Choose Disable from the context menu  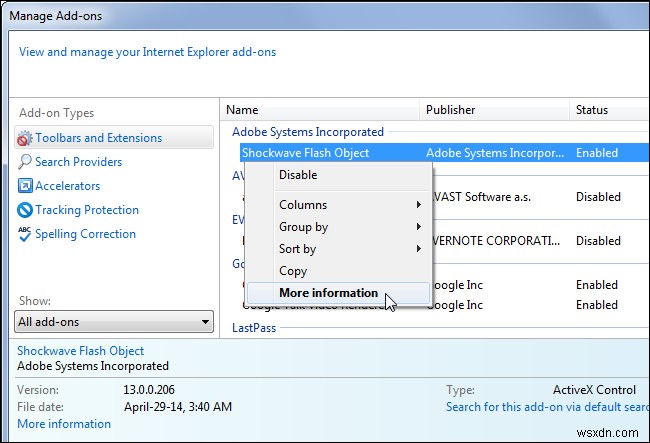pyautogui.click(x=298, y=175)
